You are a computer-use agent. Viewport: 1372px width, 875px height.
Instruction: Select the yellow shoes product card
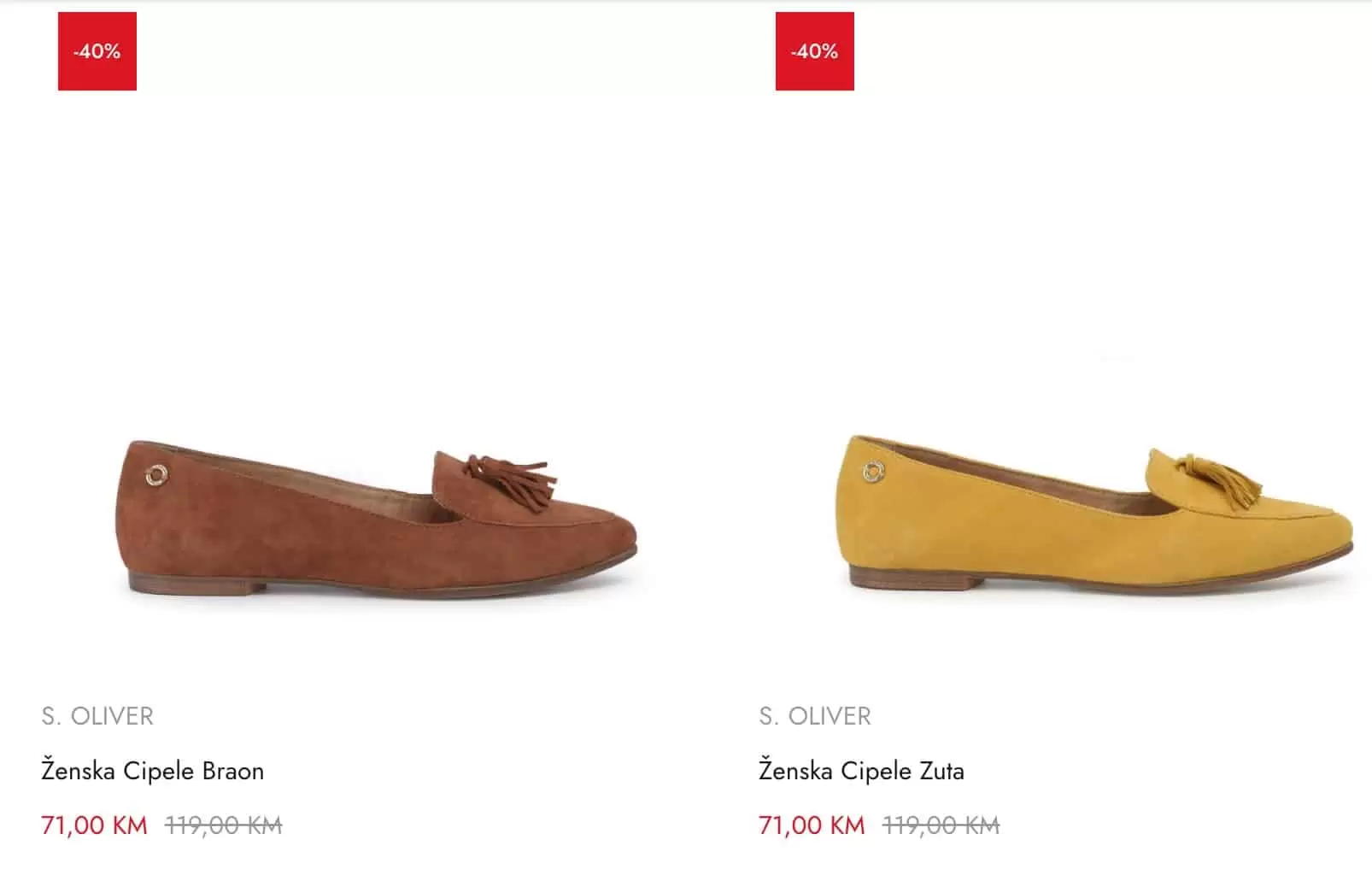pos(1059,427)
